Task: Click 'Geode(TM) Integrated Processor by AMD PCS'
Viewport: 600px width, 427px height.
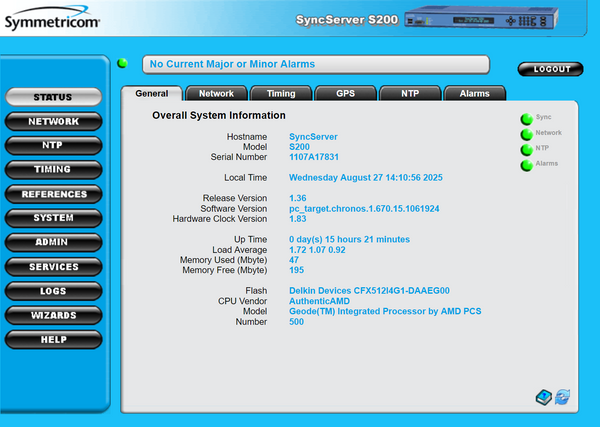Action: pos(385,311)
